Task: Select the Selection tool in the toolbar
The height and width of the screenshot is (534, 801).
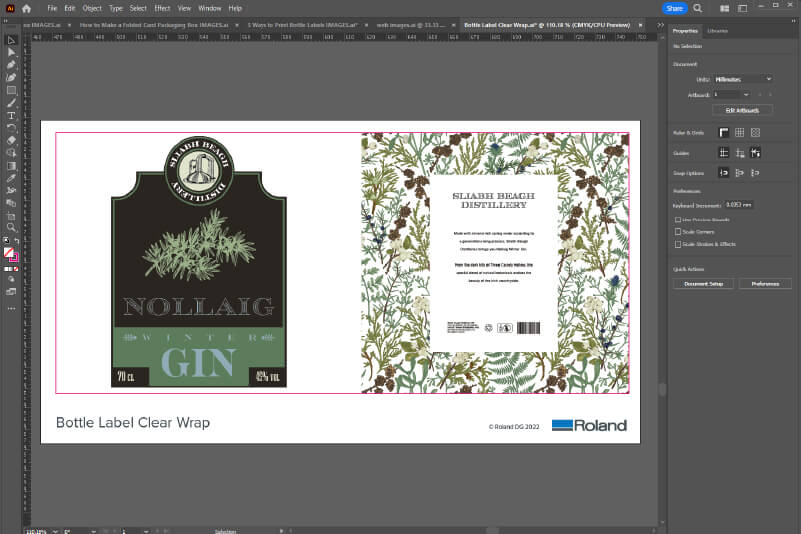Action: point(11,40)
